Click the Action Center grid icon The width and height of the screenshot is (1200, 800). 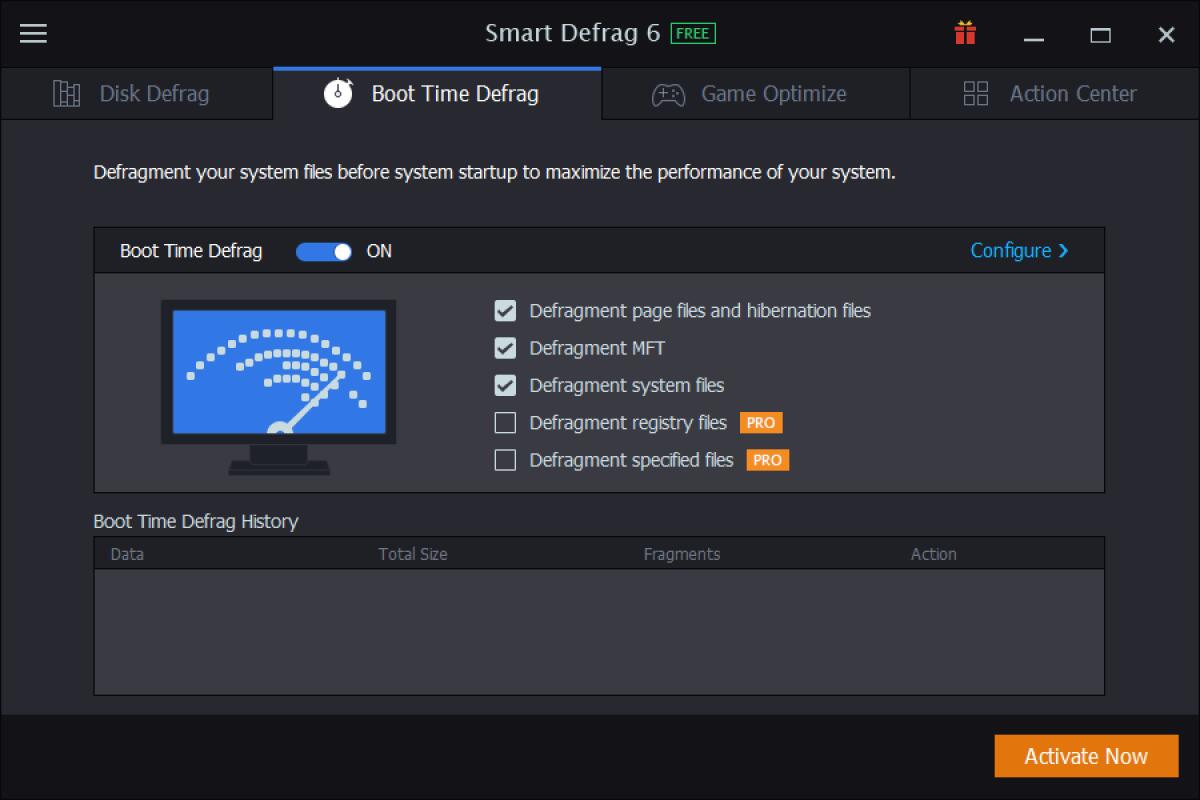974,93
